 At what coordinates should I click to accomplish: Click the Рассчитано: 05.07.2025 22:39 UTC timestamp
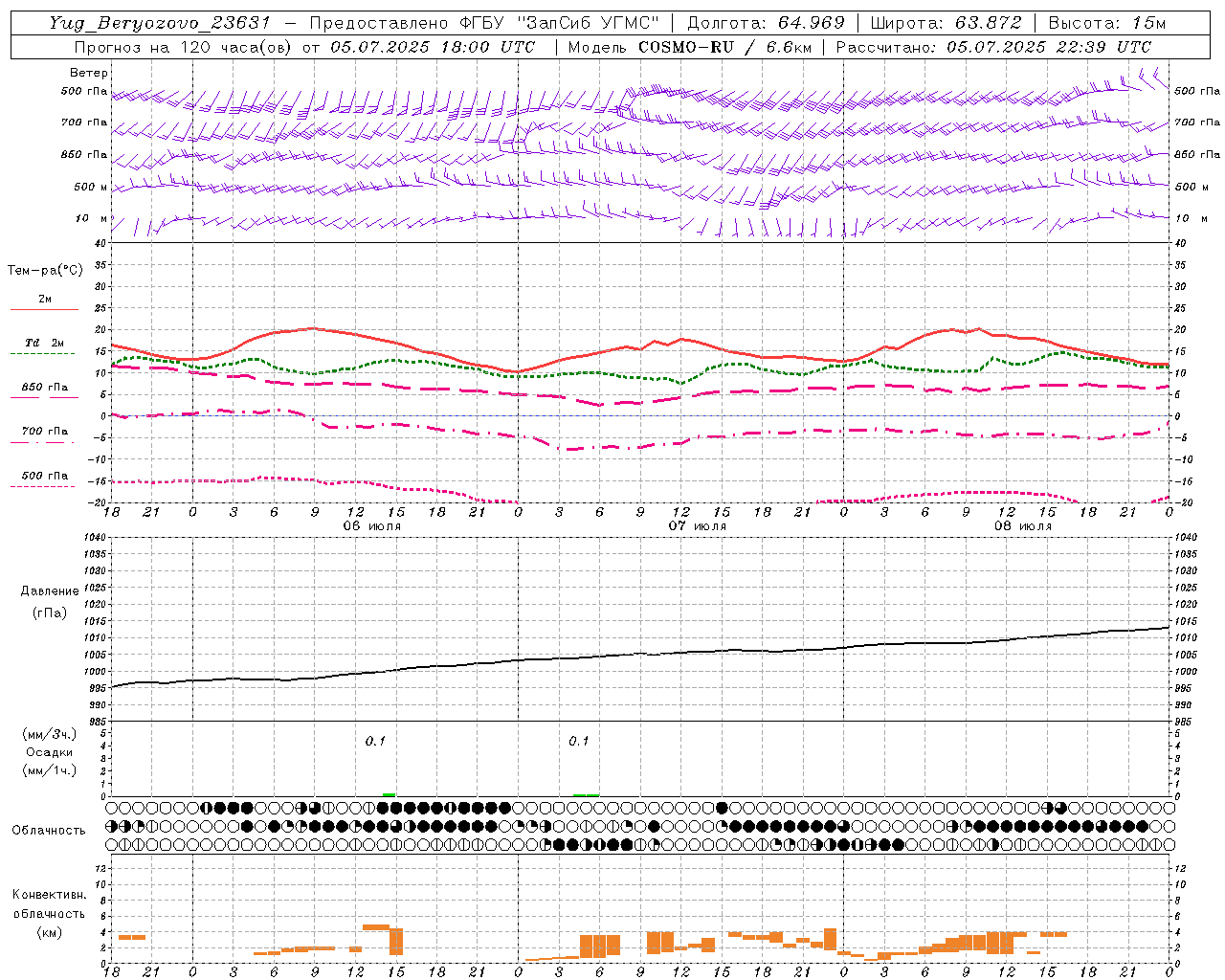pyautogui.click(x=993, y=47)
